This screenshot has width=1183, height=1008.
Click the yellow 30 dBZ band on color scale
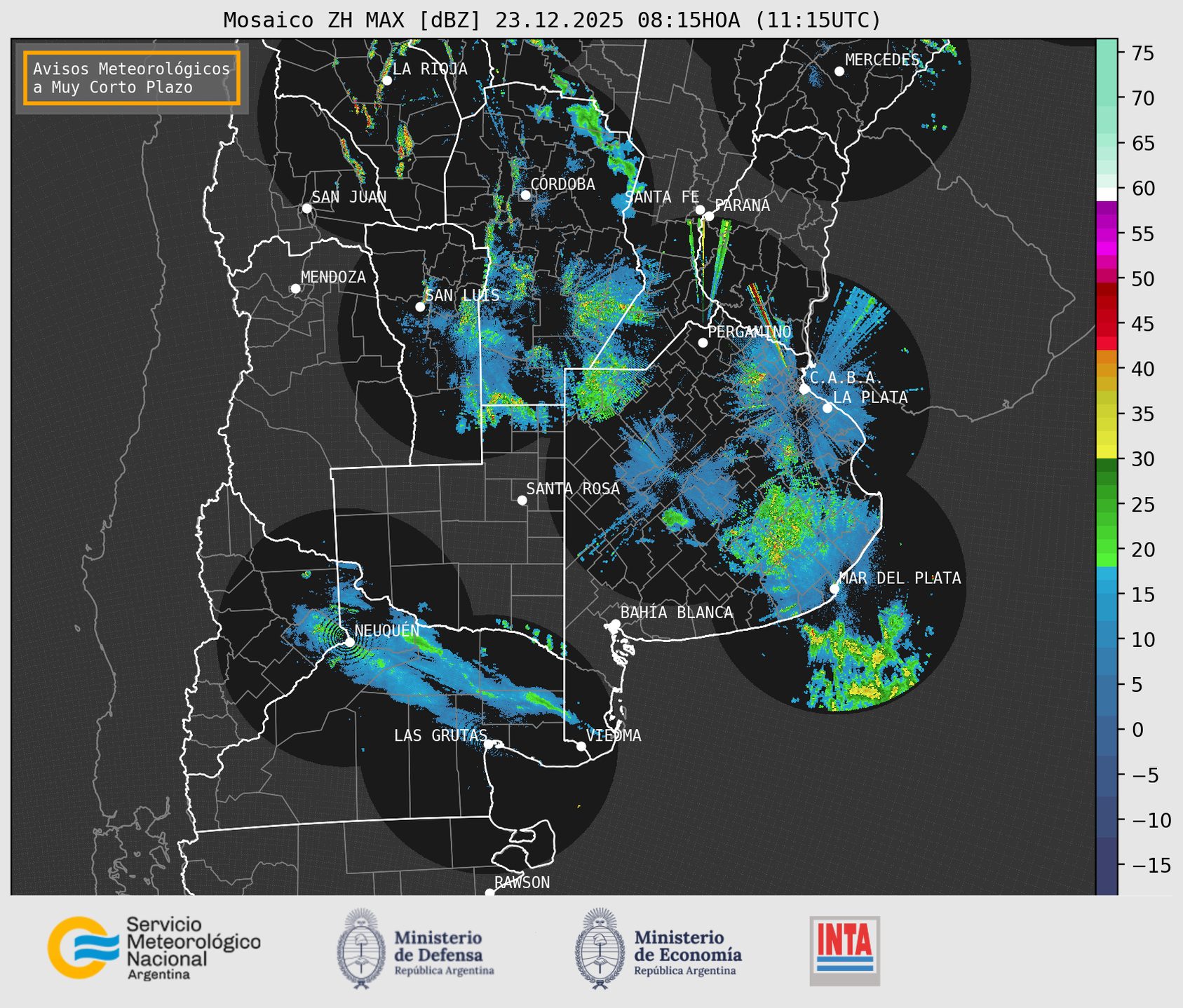coord(1107,453)
